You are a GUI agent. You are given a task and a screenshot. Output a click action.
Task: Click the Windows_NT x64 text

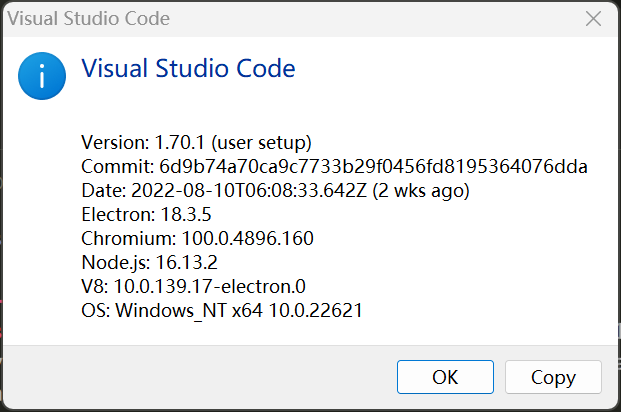click(189, 311)
